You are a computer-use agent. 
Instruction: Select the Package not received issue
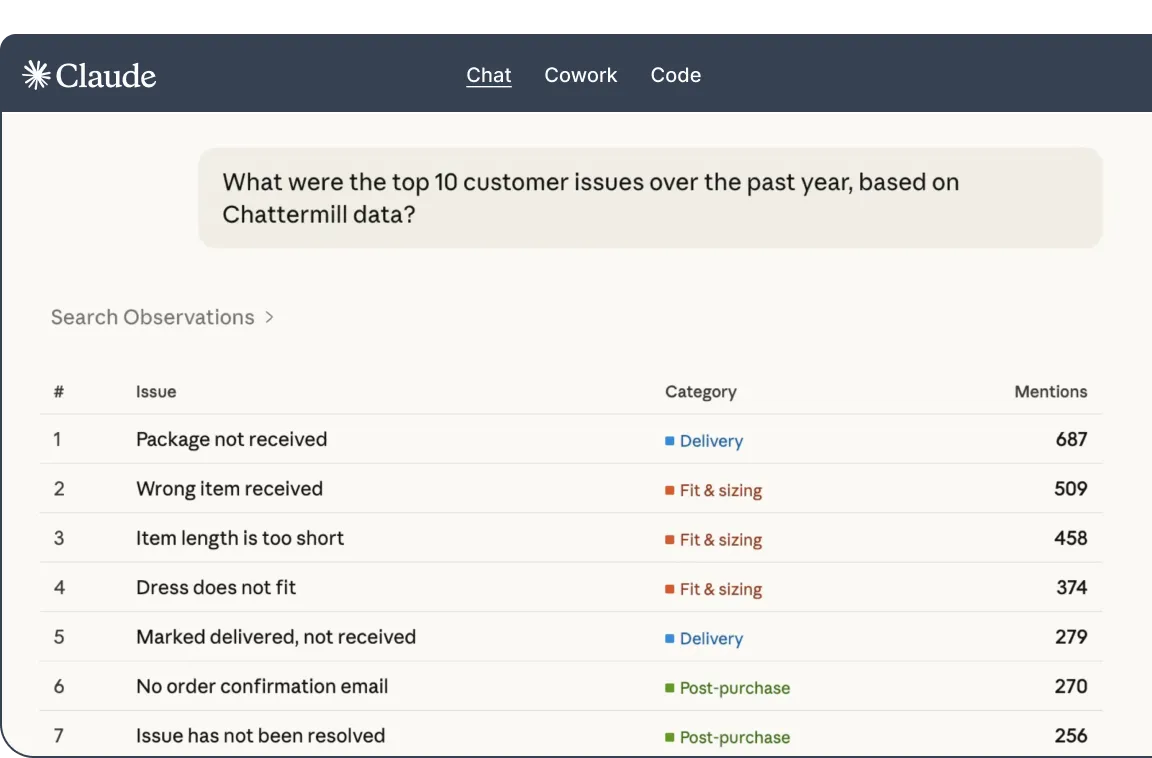pyautogui.click(x=231, y=439)
